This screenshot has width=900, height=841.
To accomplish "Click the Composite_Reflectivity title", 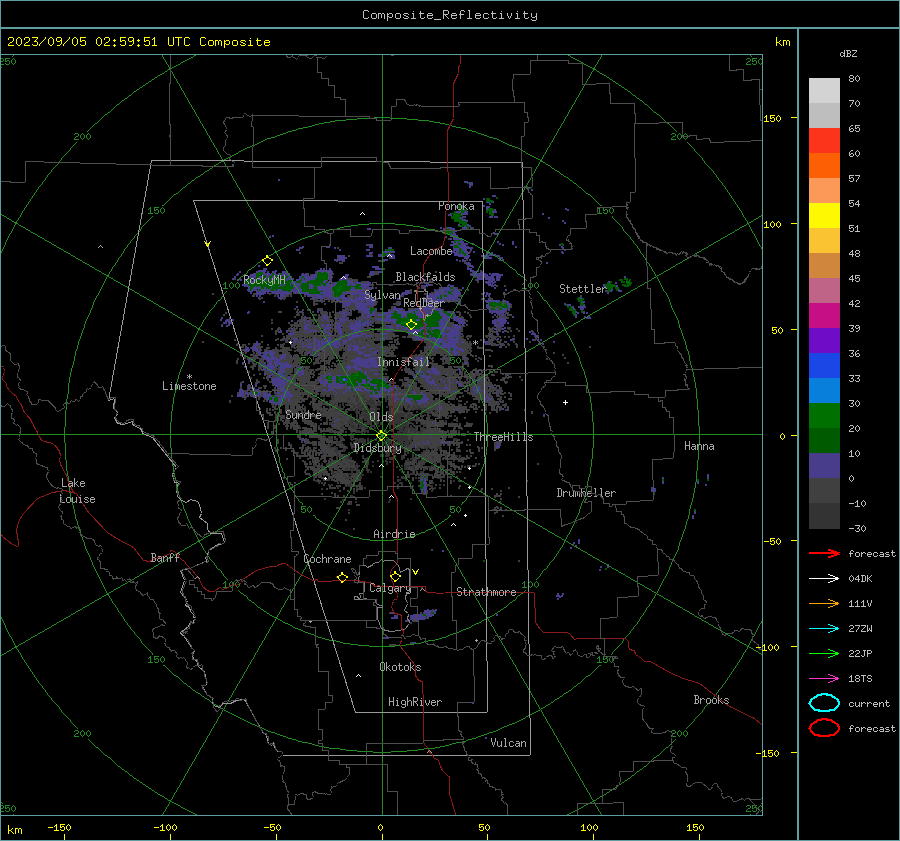I will coord(450,15).
